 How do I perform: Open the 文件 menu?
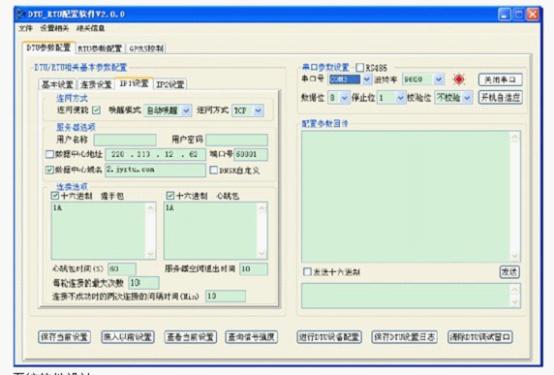coord(25,28)
